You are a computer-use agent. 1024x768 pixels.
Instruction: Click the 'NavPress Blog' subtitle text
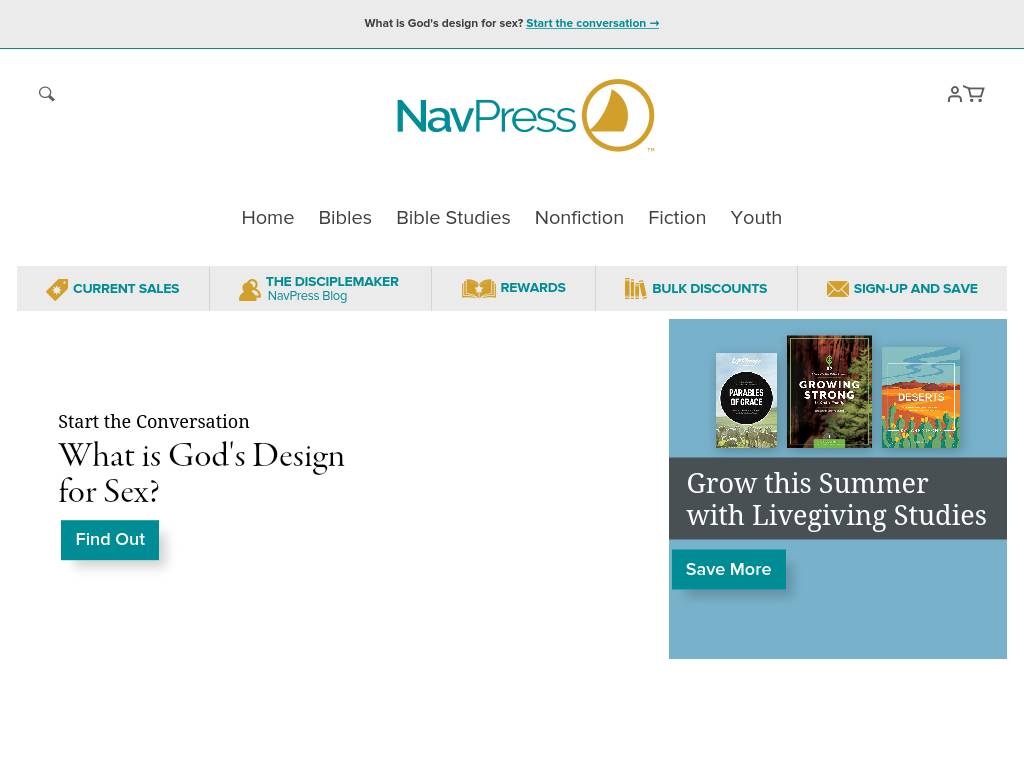point(307,296)
